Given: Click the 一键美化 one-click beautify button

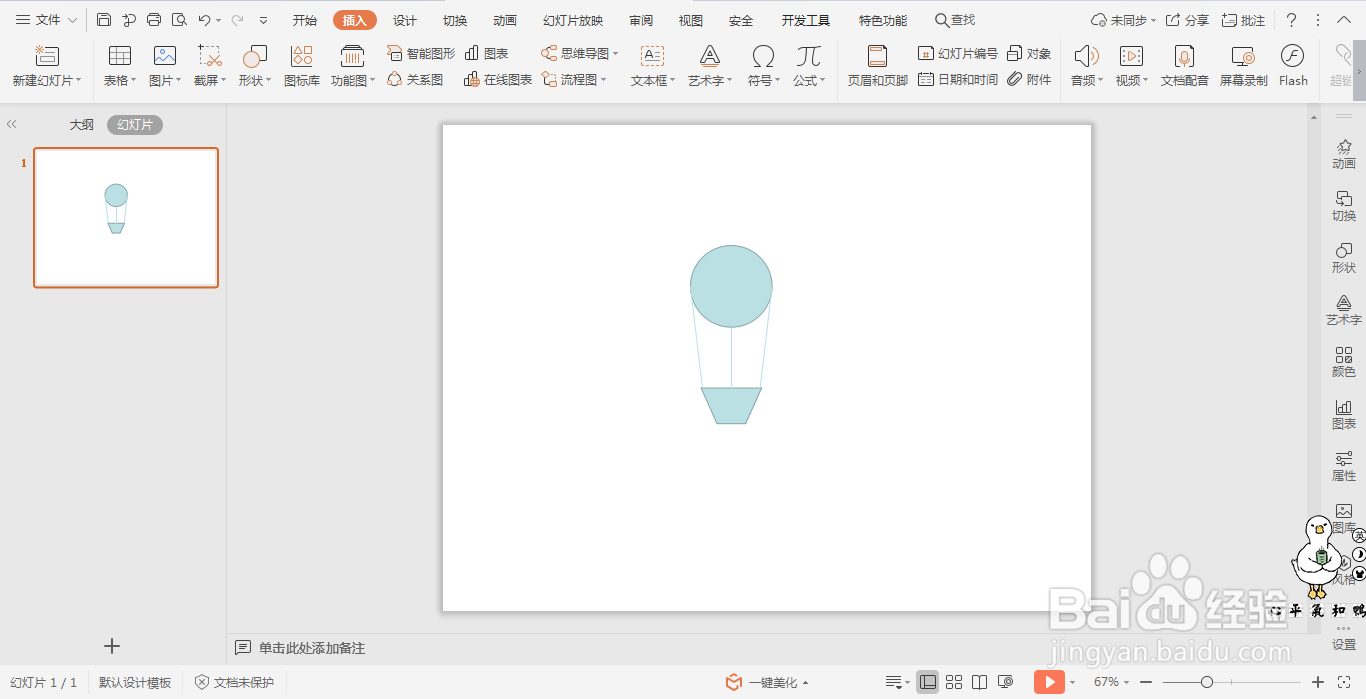Looking at the screenshot, I should tap(766, 682).
